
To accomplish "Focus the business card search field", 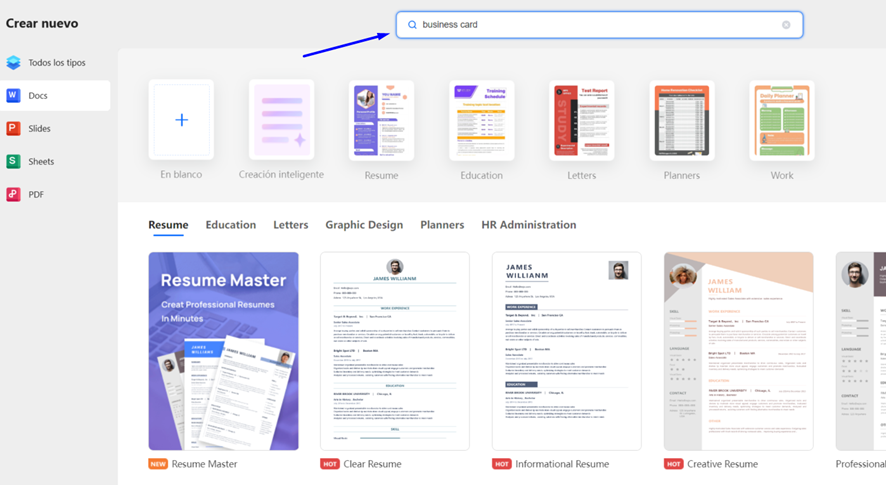I will 600,25.
